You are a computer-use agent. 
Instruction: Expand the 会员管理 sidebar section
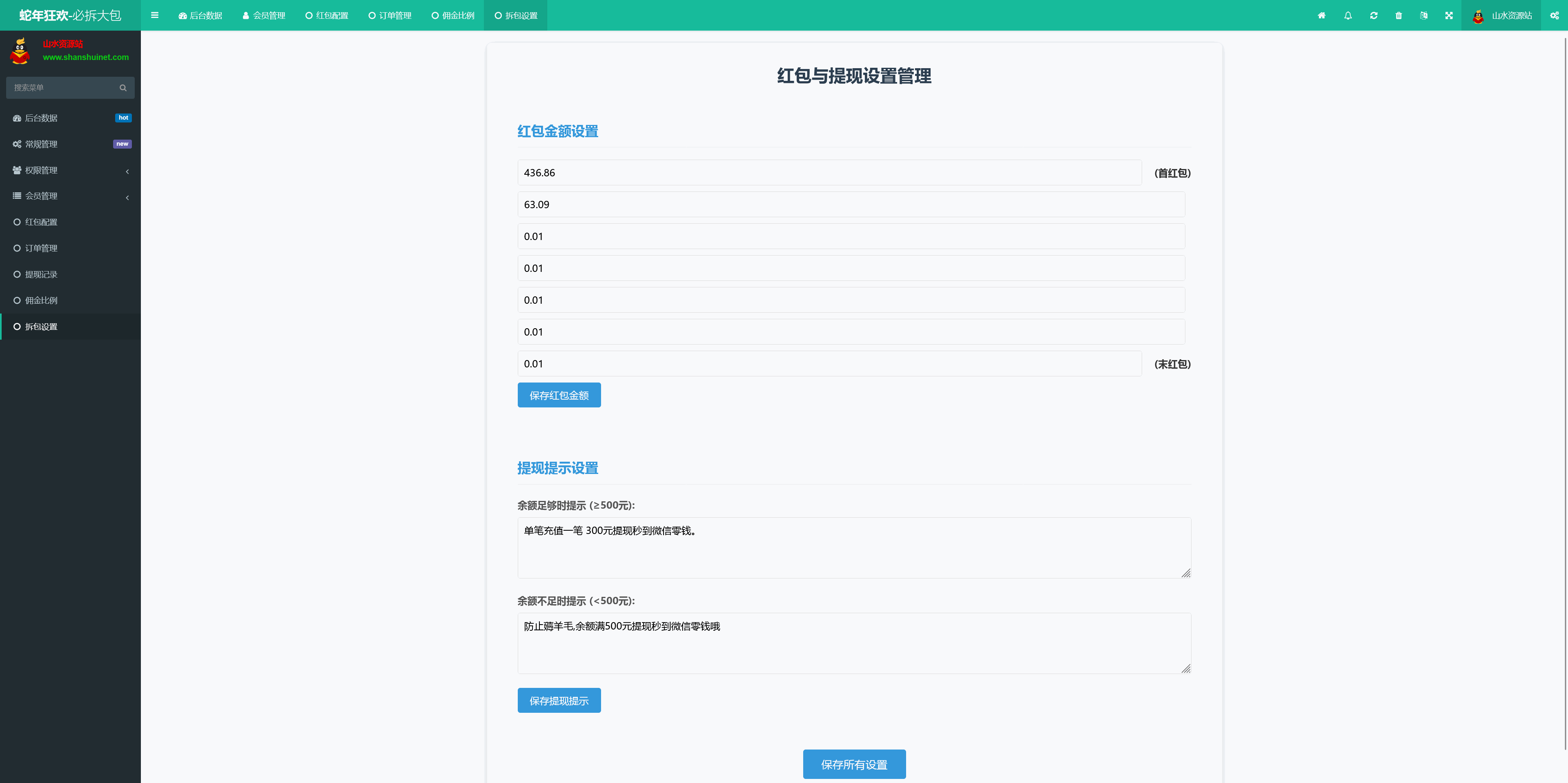[x=70, y=196]
